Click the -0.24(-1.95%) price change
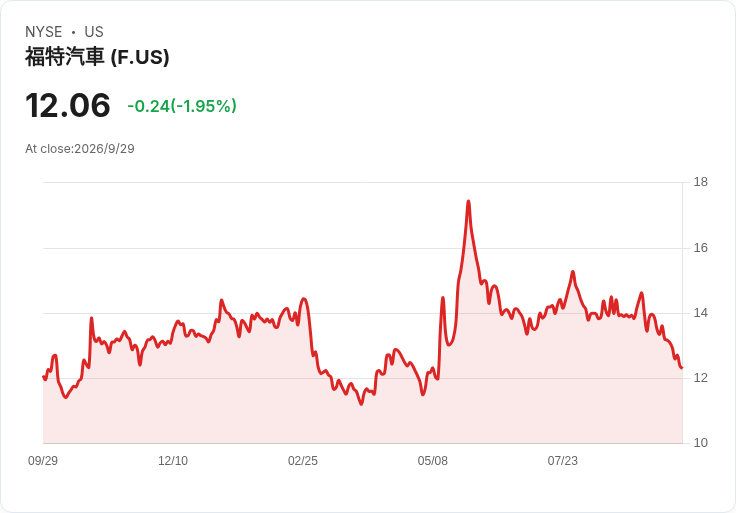Viewport: 736px width, 513px height. tap(182, 106)
